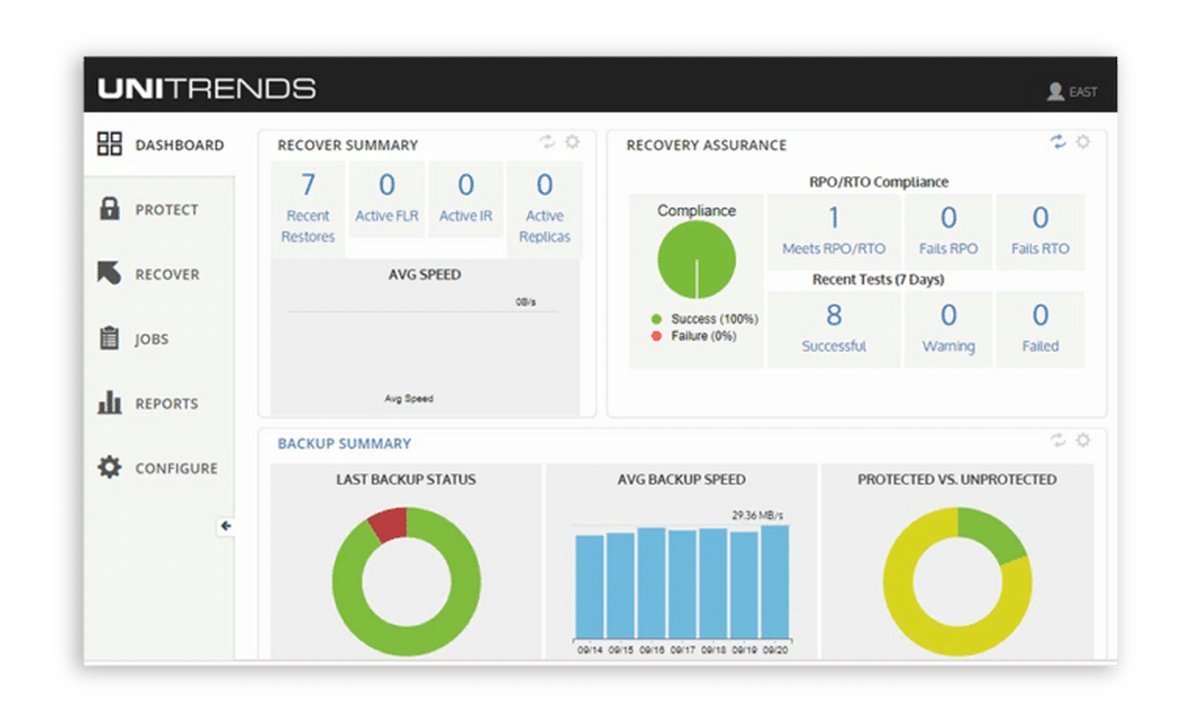Screen dimensions: 1200x722
Task: Open the Jobs menu item
Action: point(152,339)
